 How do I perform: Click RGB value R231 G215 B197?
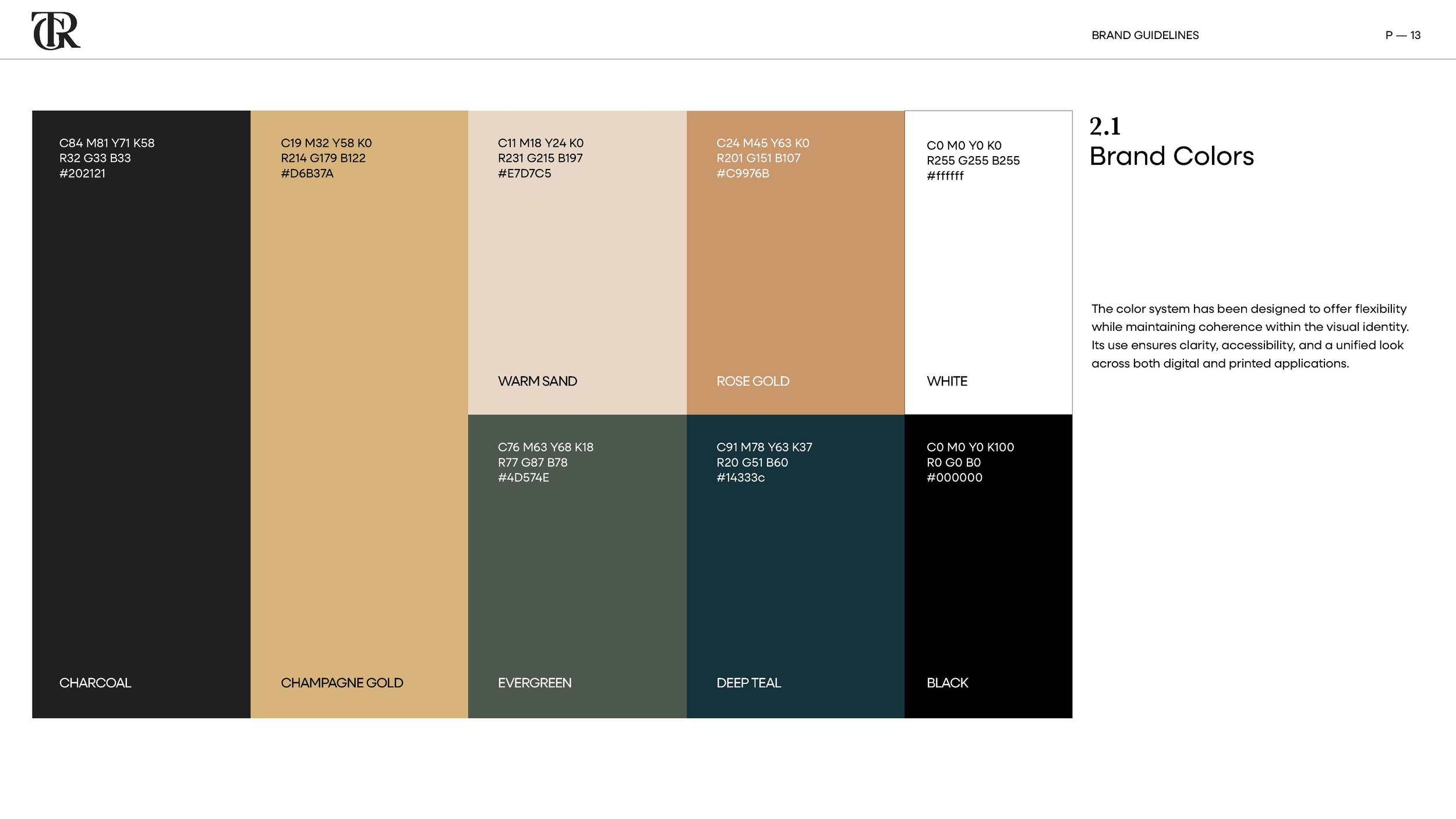coord(540,158)
